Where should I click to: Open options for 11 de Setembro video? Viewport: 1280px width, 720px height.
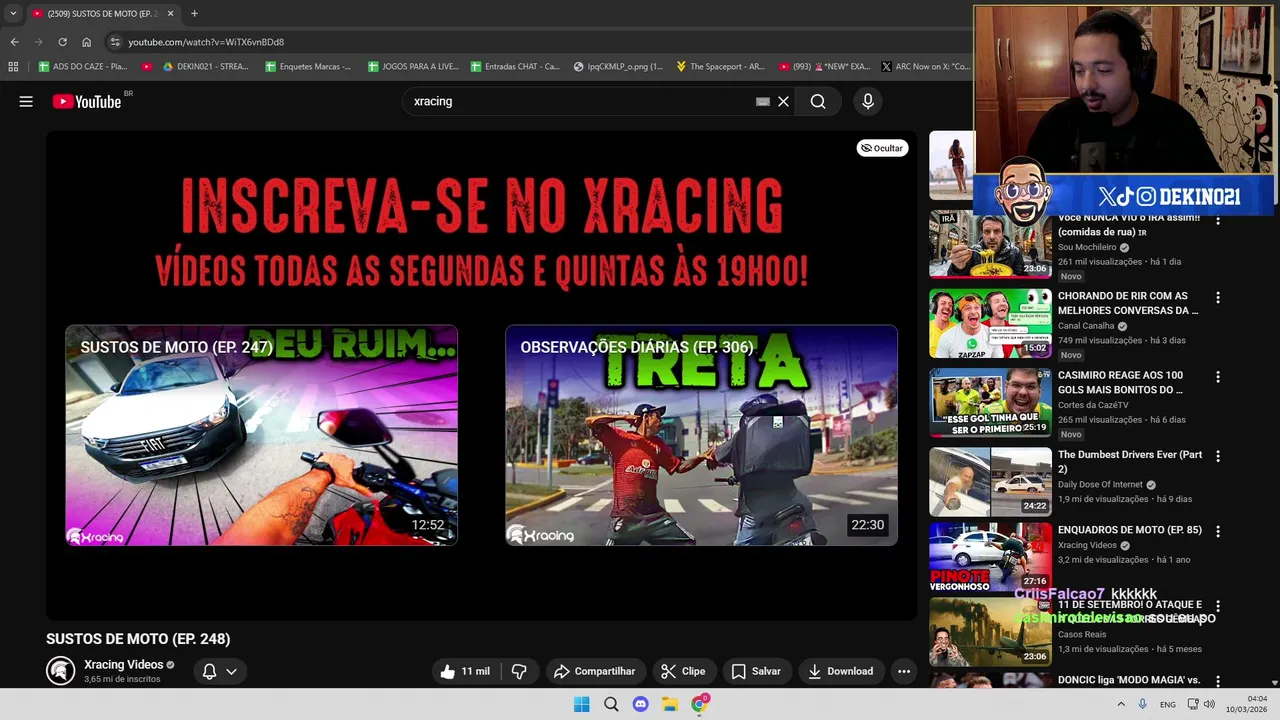(x=1218, y=606)
